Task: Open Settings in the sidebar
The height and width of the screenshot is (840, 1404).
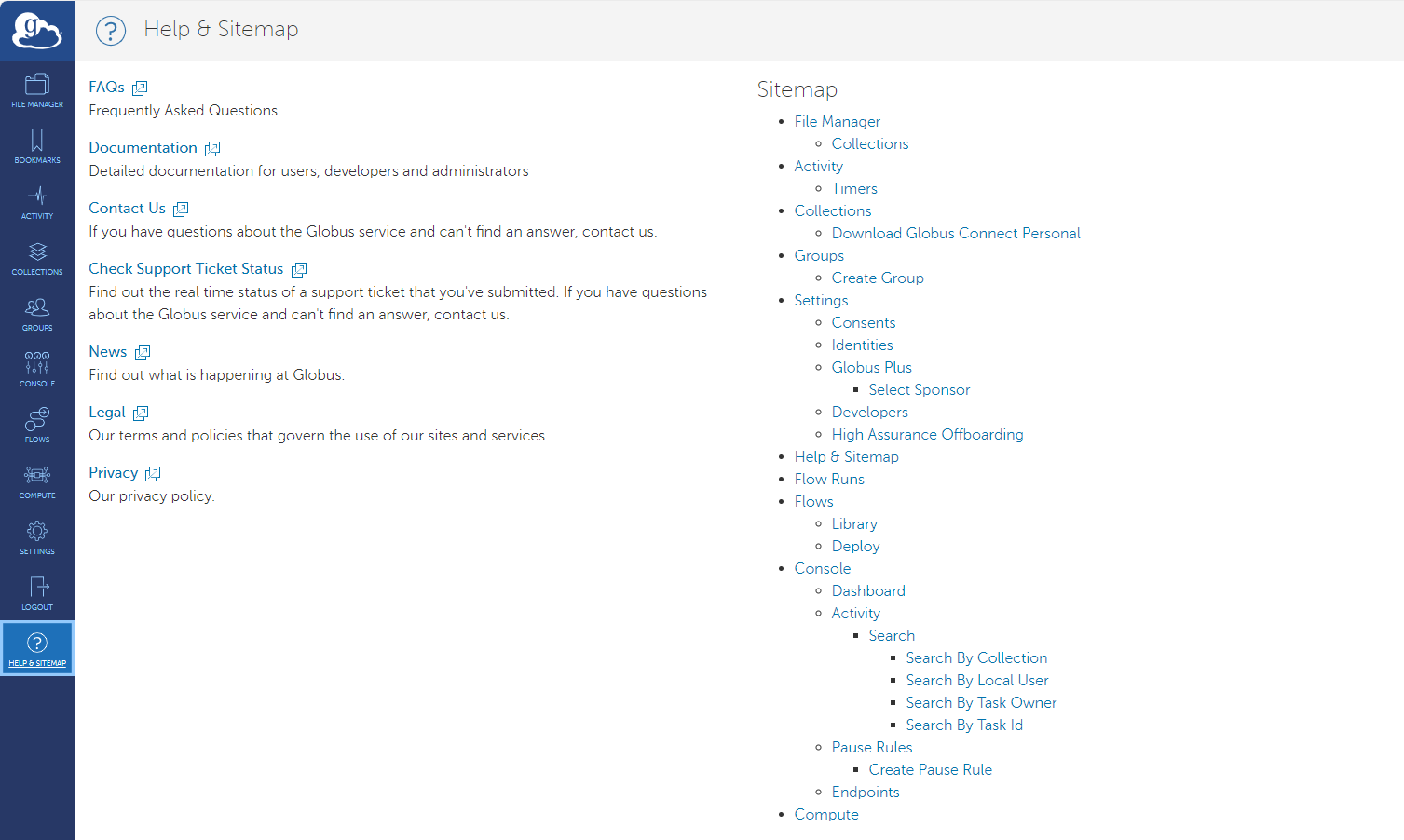Action: click(37, 537)
